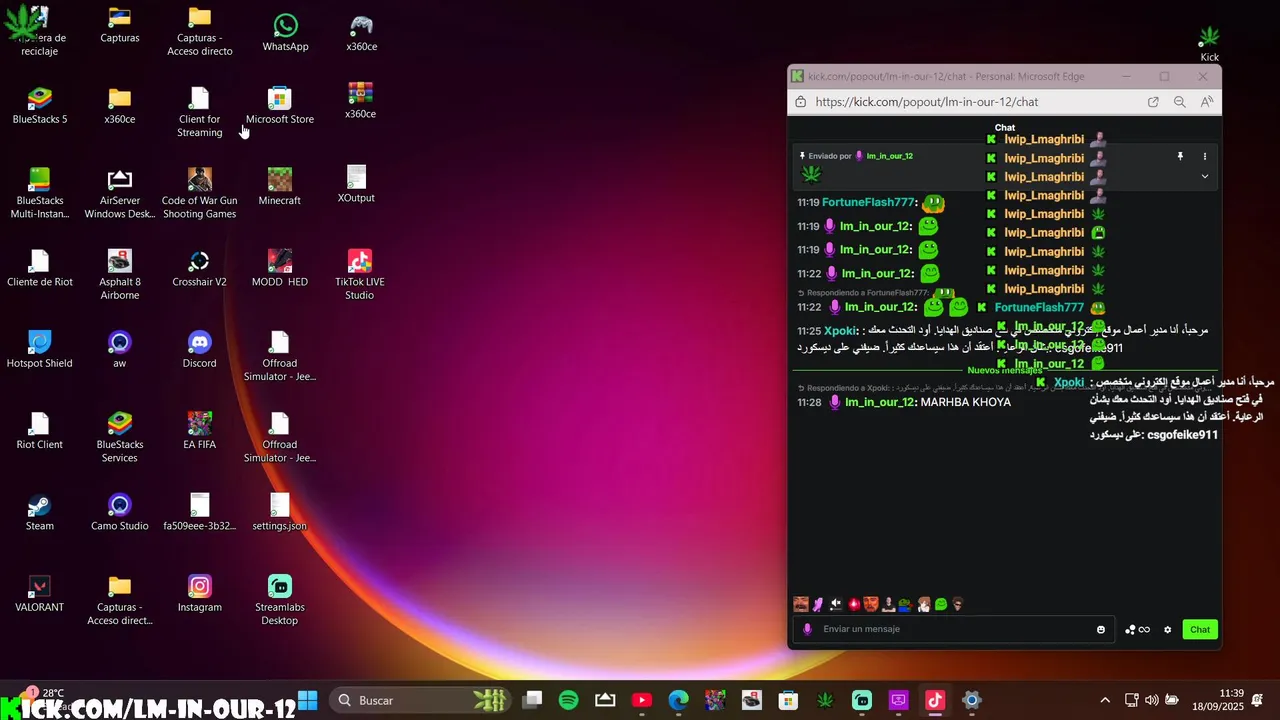Open the Microsoft Store desktop shortcut
This screenshot has width=1280, height=720.
280,106
